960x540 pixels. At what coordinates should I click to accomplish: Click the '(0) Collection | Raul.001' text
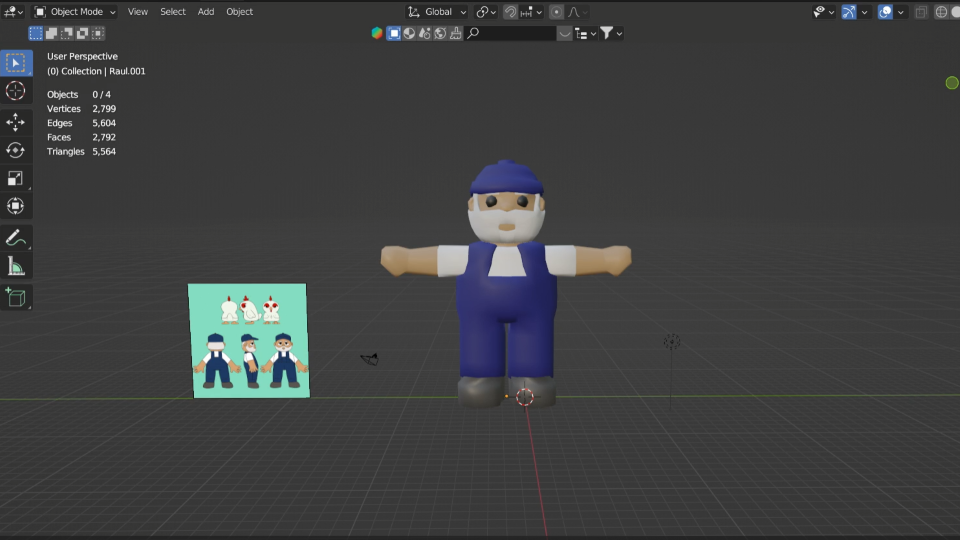tap(96, 71)
